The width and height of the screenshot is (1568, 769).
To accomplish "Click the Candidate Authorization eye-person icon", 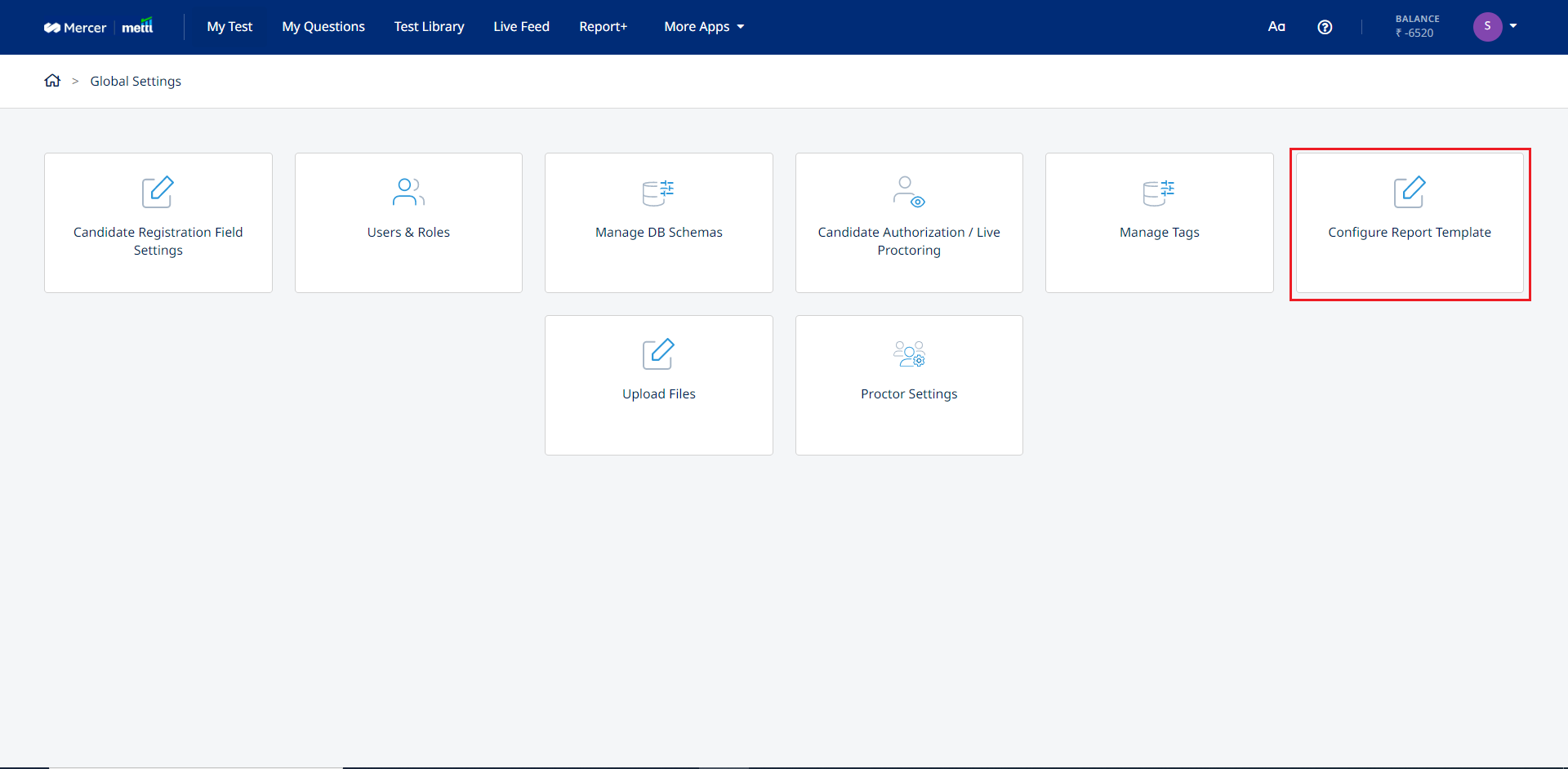I will pos(909,192).
